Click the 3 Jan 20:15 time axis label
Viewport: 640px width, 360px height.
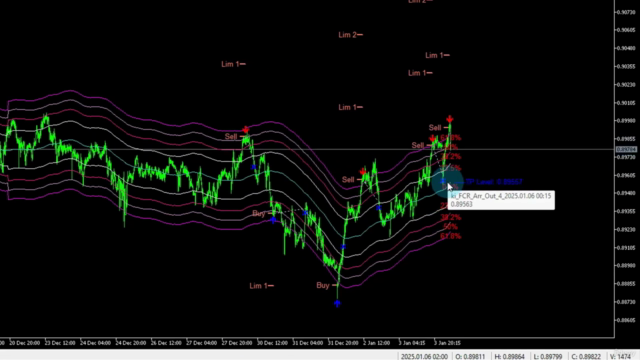point(447,343)
